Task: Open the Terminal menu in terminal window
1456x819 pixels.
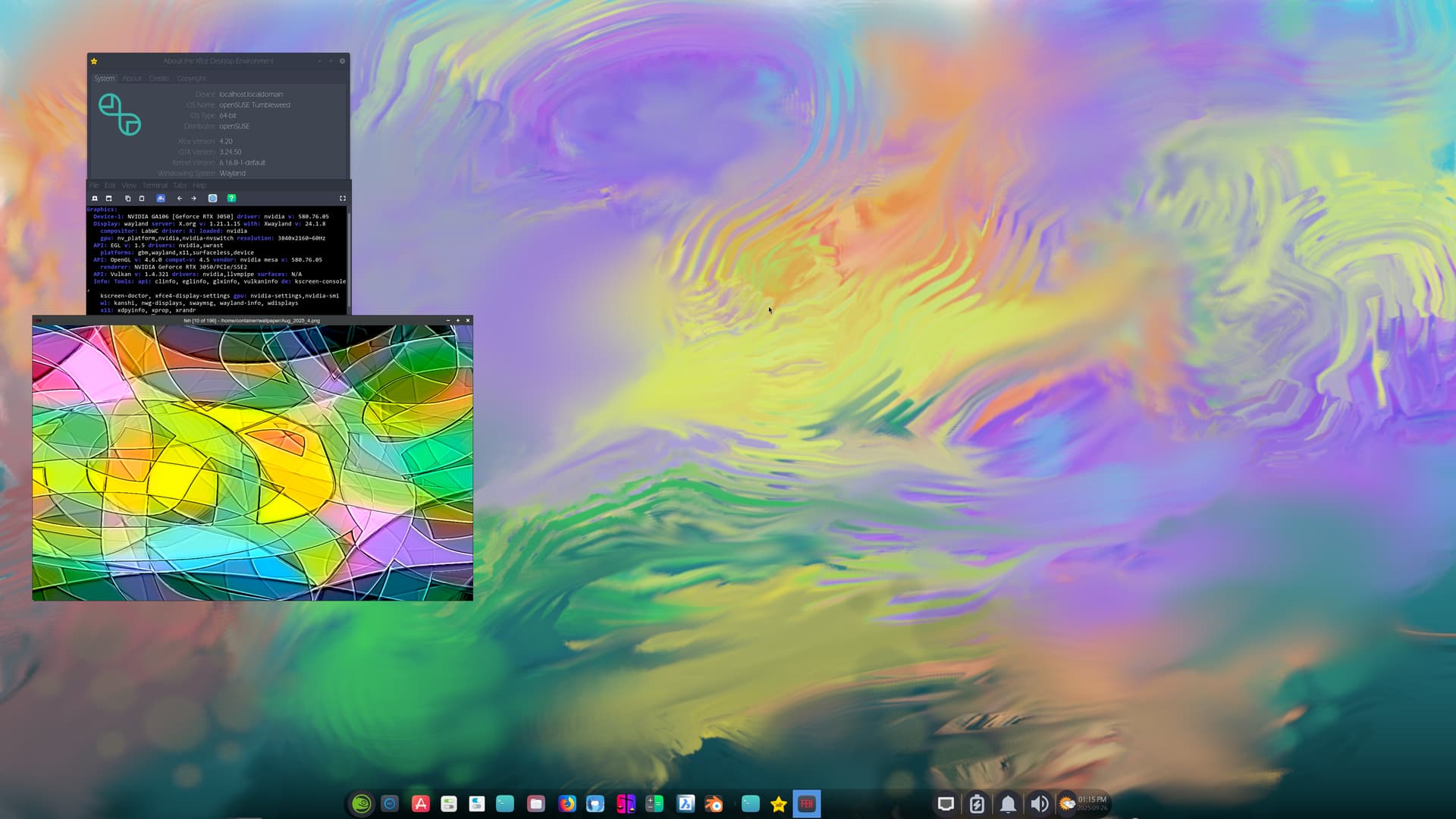Action: tap(155, 185)
